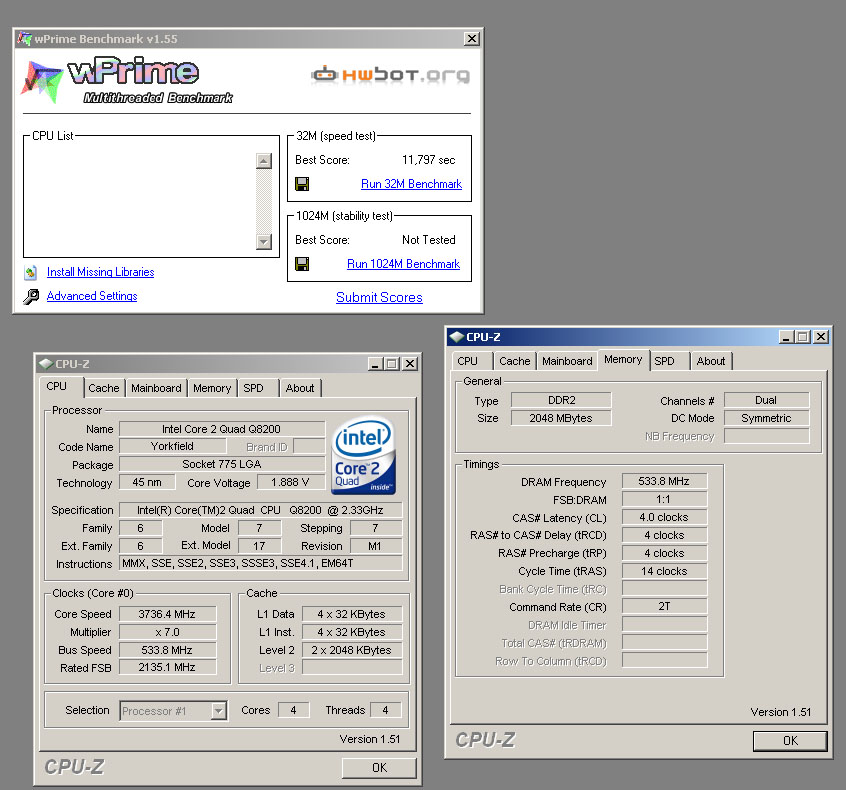Image resolution: width=846 pixels, height=790 pixels.
Task: Click the processor Name field Intel Core 2 Quad Q8200
Action: tap(222, 429)
